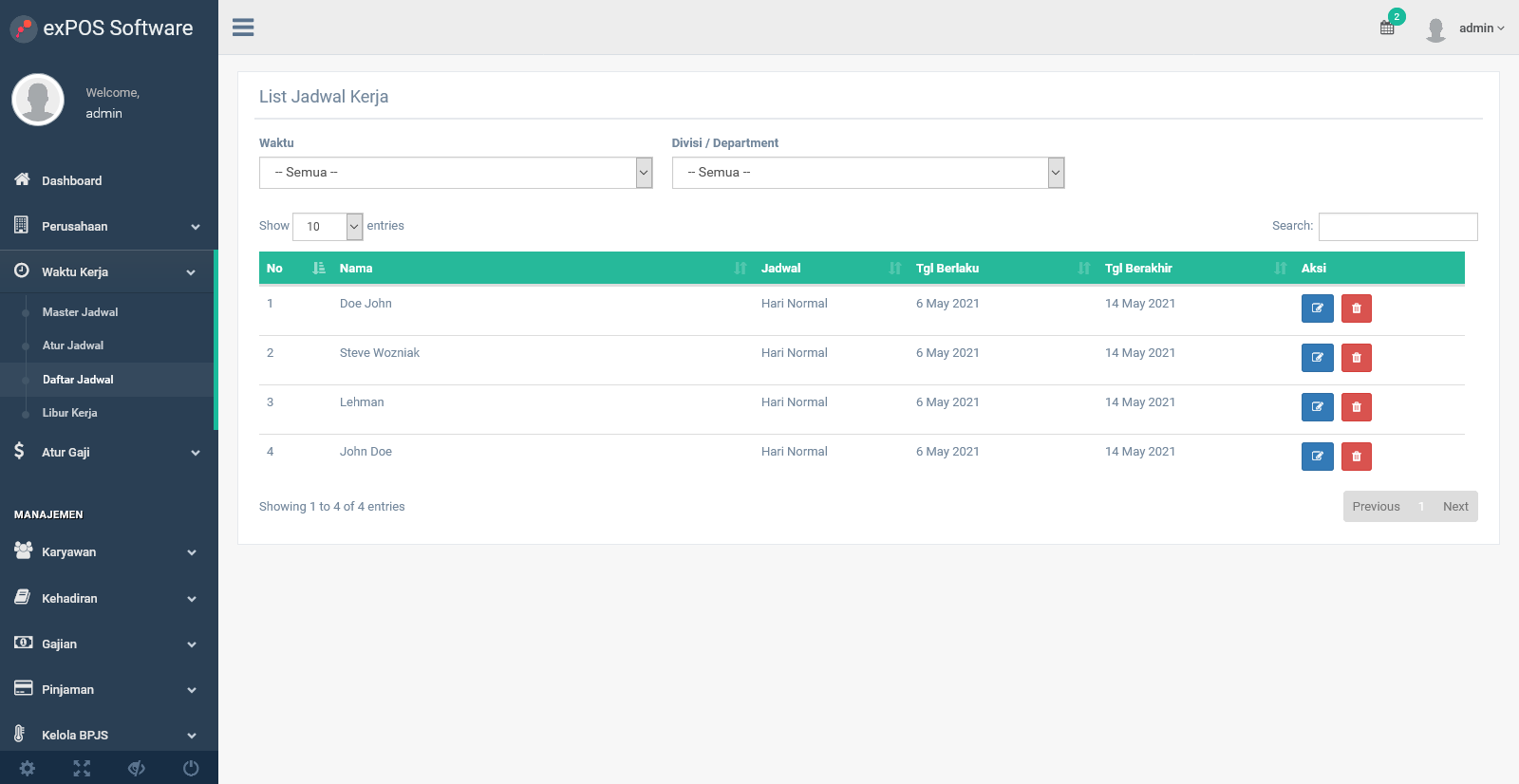The width and height of the screenshot is (1519, 784).
Task: Expand the Kelola BPJS menu
Action: [107, 735]
